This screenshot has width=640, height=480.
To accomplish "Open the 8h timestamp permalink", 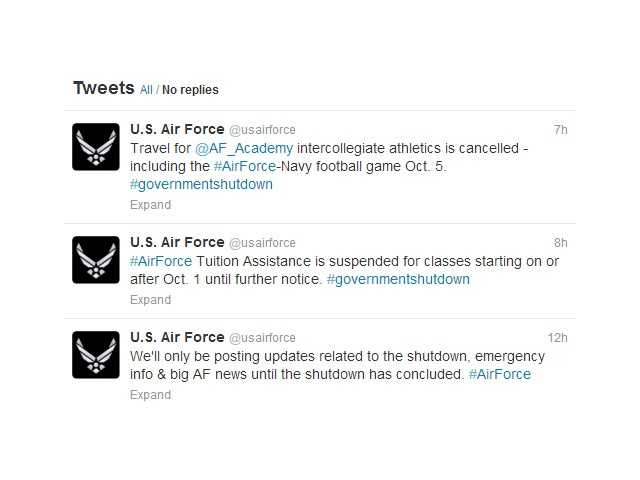I will point(561,243).
